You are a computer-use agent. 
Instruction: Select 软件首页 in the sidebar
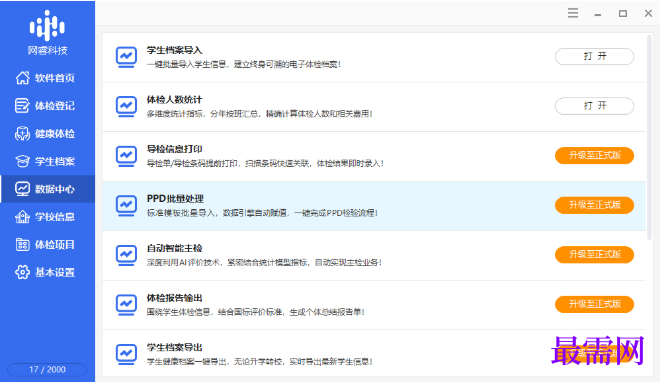(55, 78)
